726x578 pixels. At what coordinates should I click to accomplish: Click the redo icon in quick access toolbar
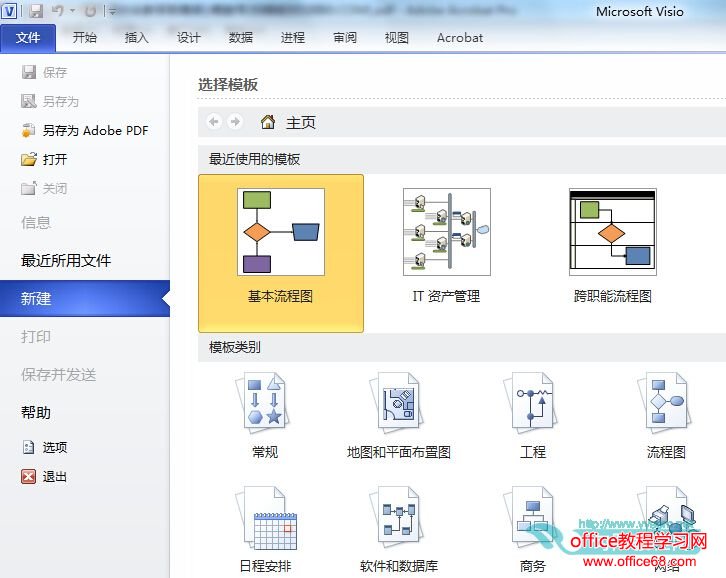(90, 11)
